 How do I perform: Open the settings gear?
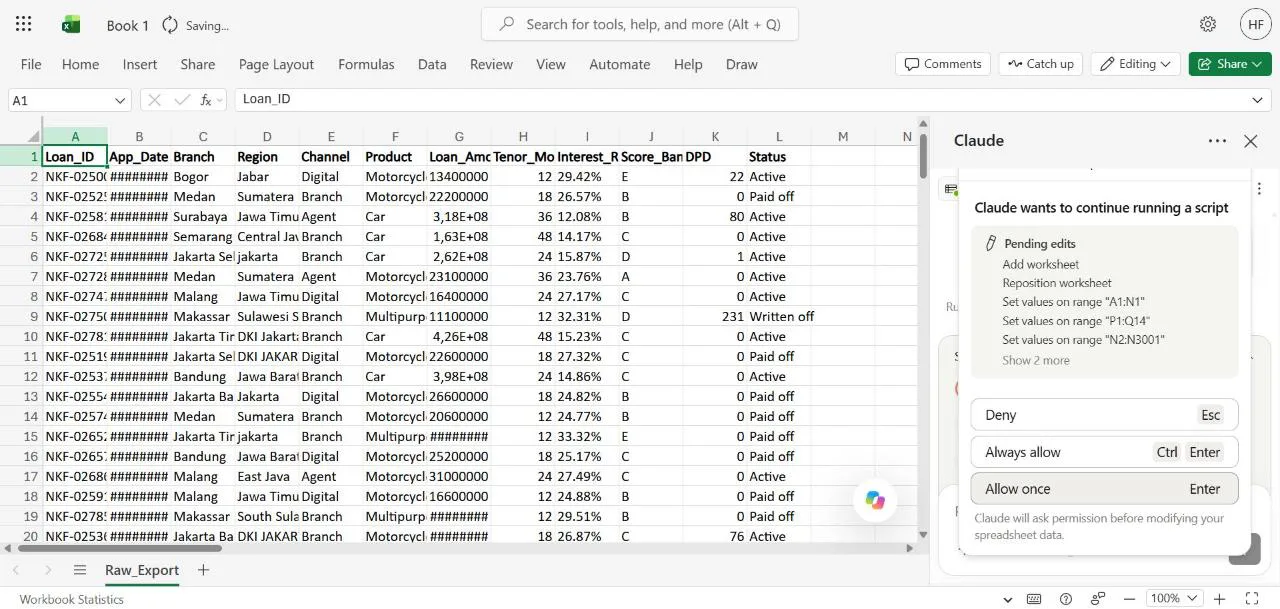1208,24
